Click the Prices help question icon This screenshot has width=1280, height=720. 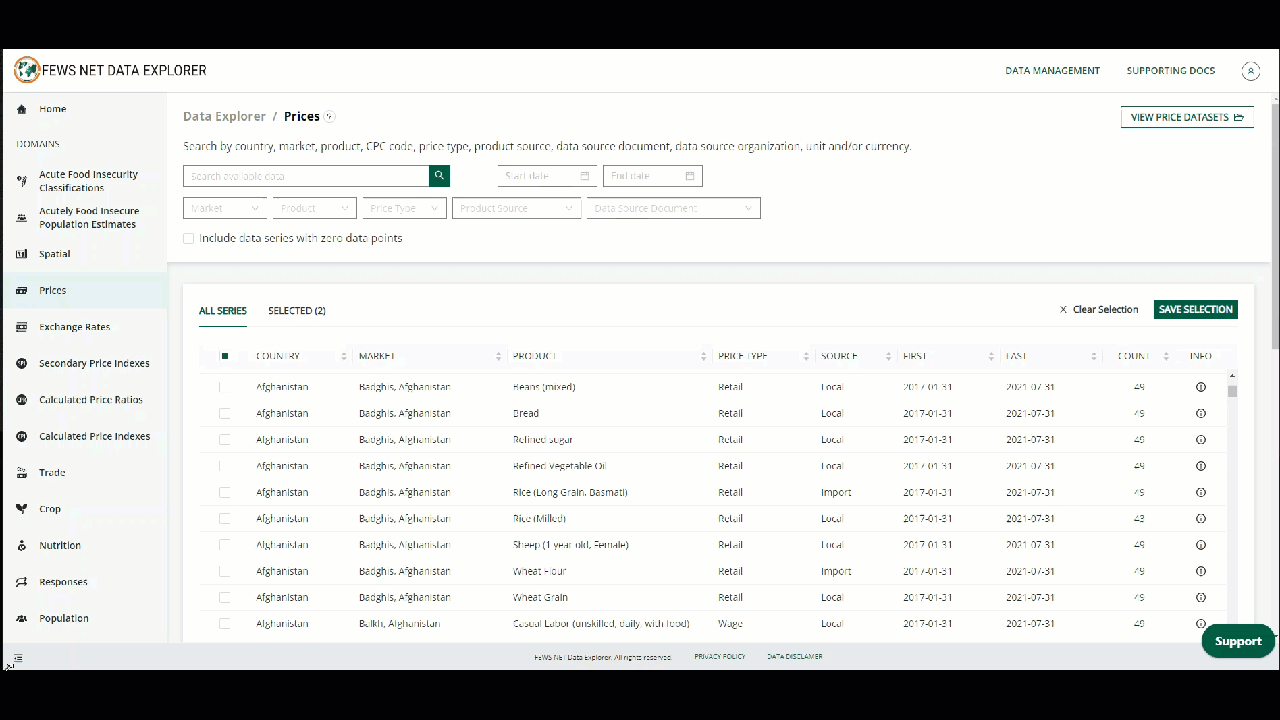click(330, 117)
